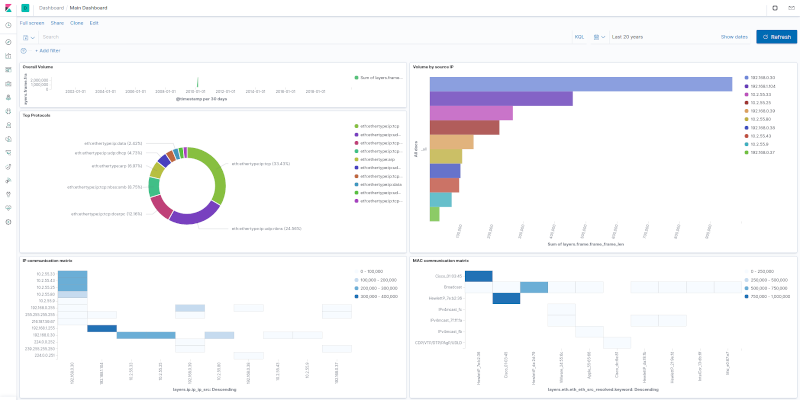Click the 192.168.0.30 legend color swatch
The image size is (800, 400).
[746, 78]
